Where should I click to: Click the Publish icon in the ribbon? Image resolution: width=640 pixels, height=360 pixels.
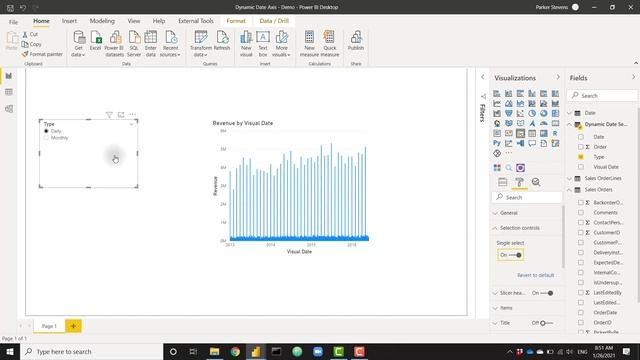click(356, 41)
